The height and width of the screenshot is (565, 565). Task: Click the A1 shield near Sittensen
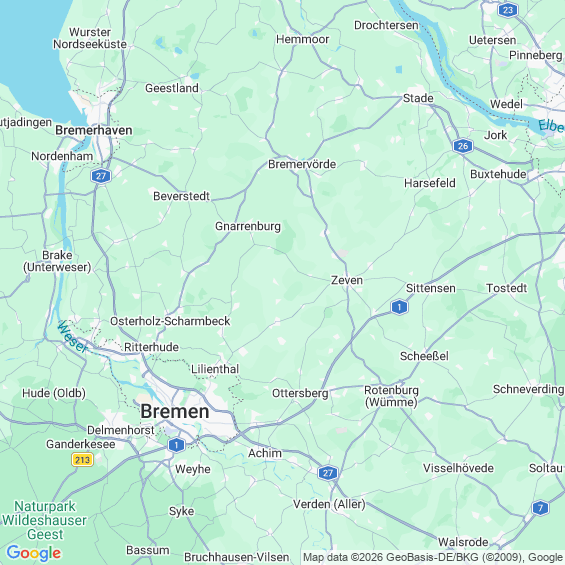399,307
